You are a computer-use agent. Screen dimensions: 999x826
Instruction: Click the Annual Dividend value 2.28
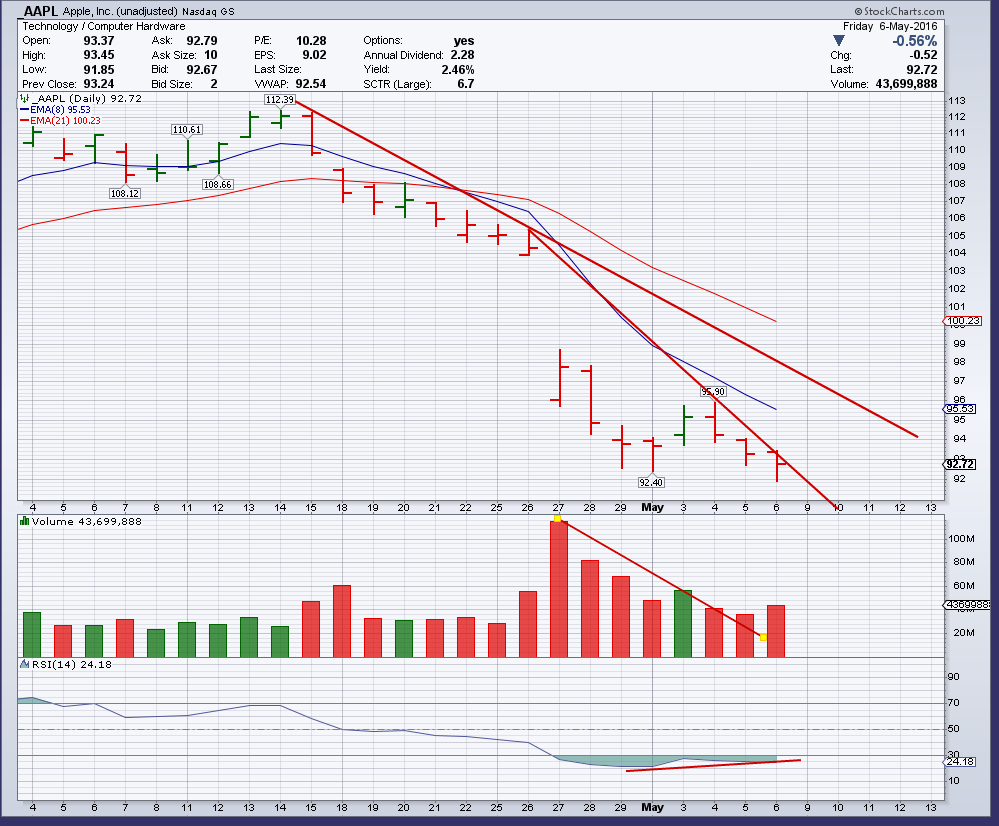pos(463,55)
